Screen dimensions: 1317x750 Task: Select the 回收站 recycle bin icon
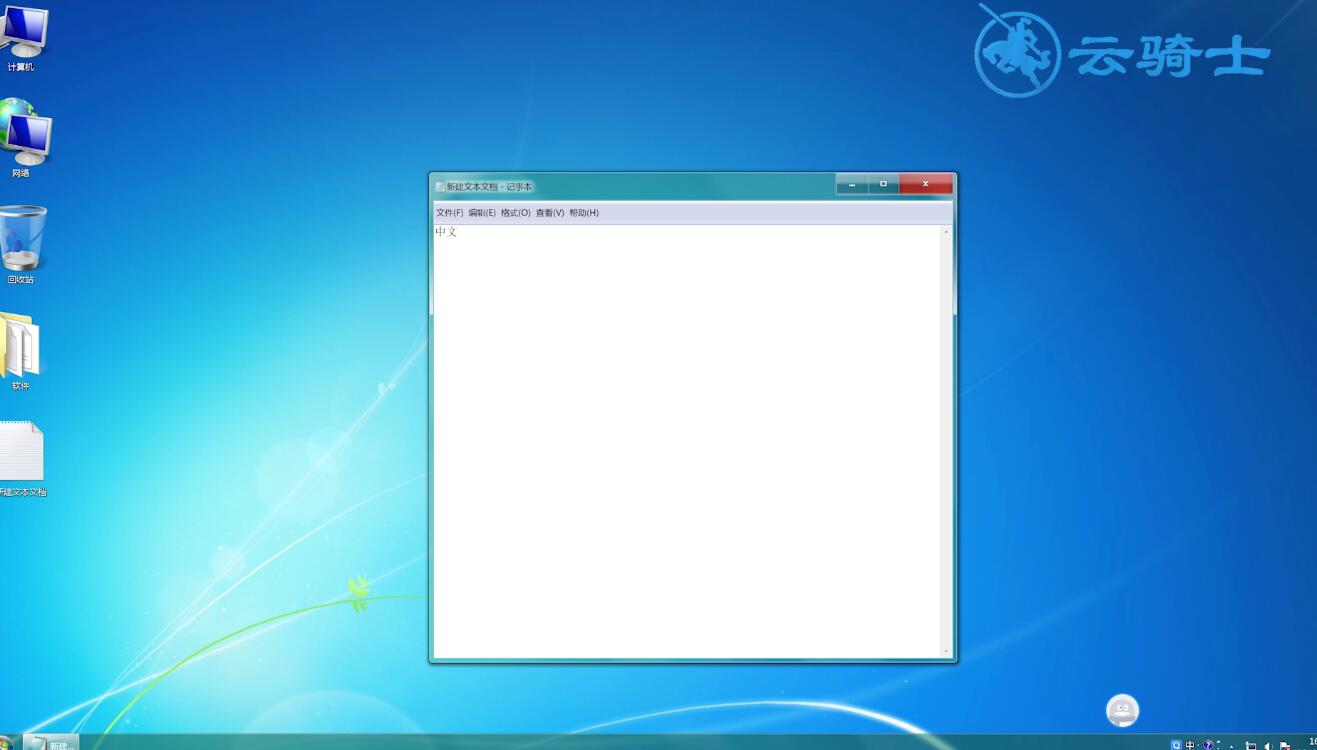(22, 245)
